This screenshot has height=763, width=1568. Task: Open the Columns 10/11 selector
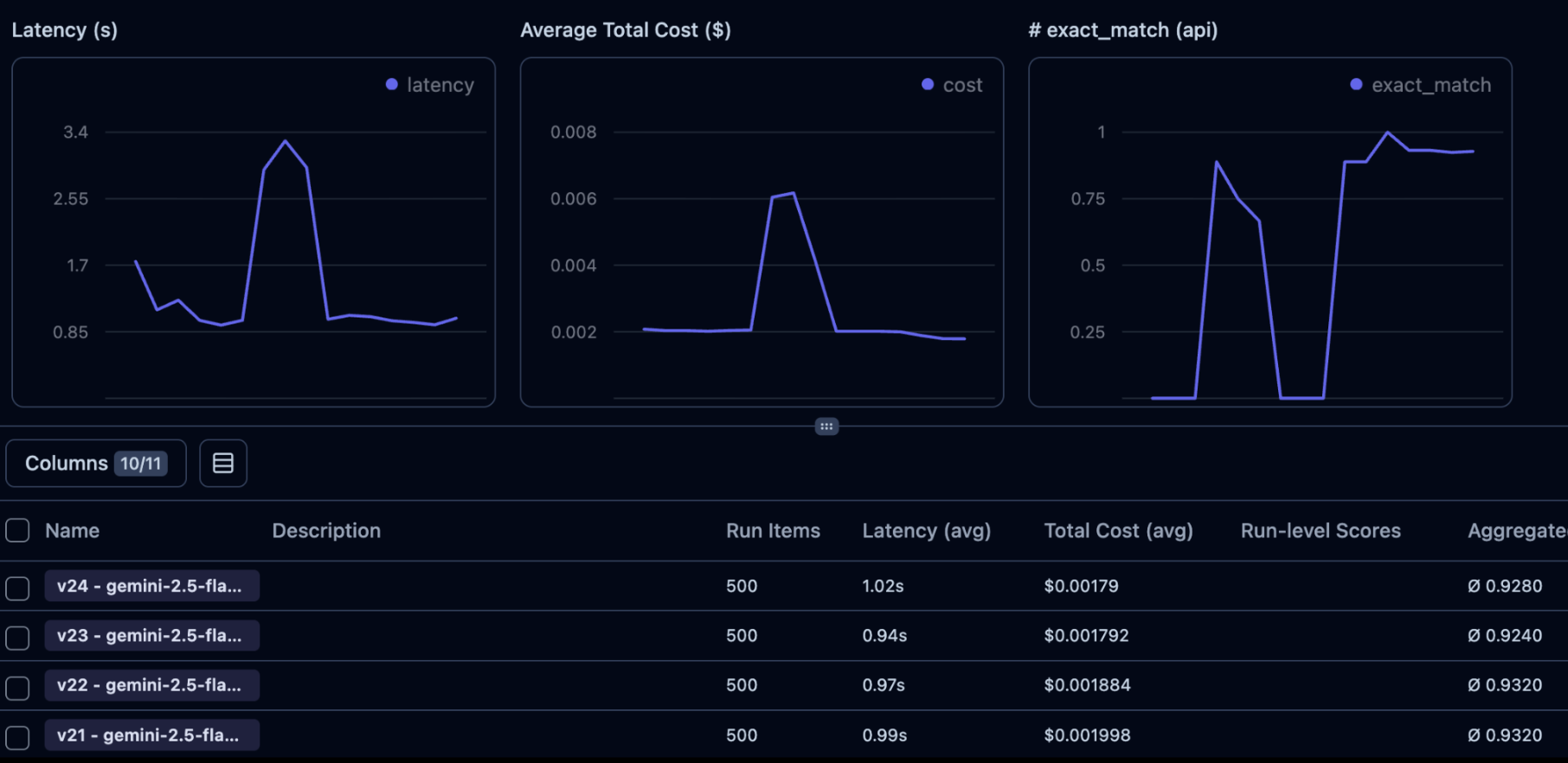point(96,463)
